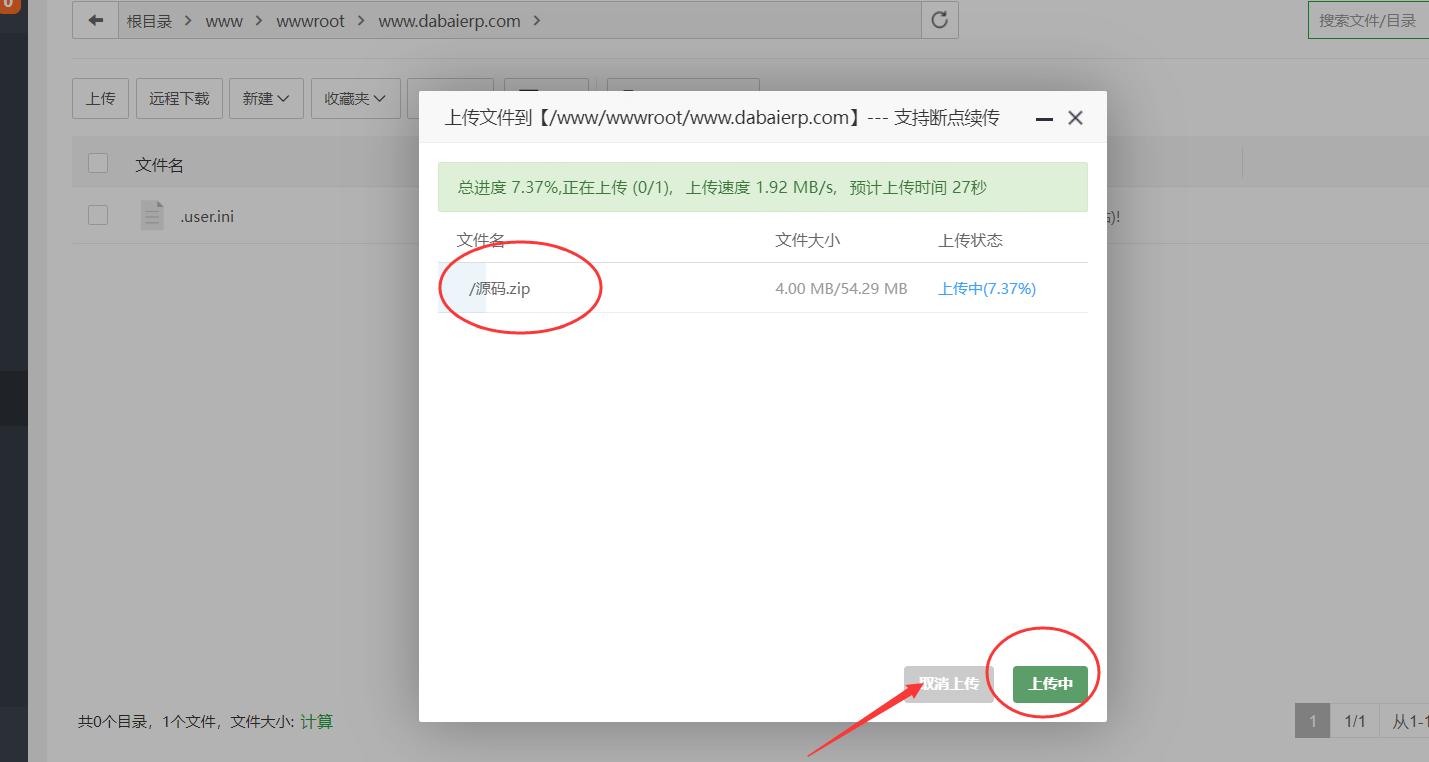Open the 收藏夹 favorites dropdown
The height and width of the screenshot is (762, 1429).
(355, 98)
